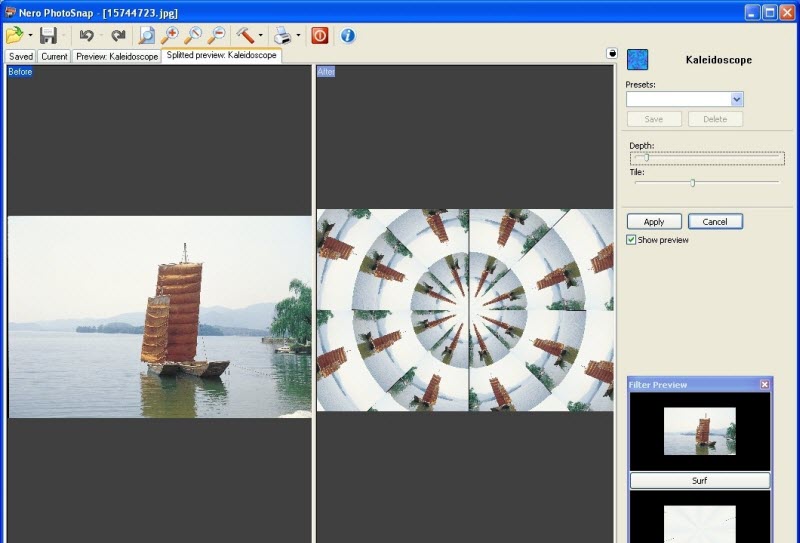Undo the last action
800x543 pixels.
86,35
